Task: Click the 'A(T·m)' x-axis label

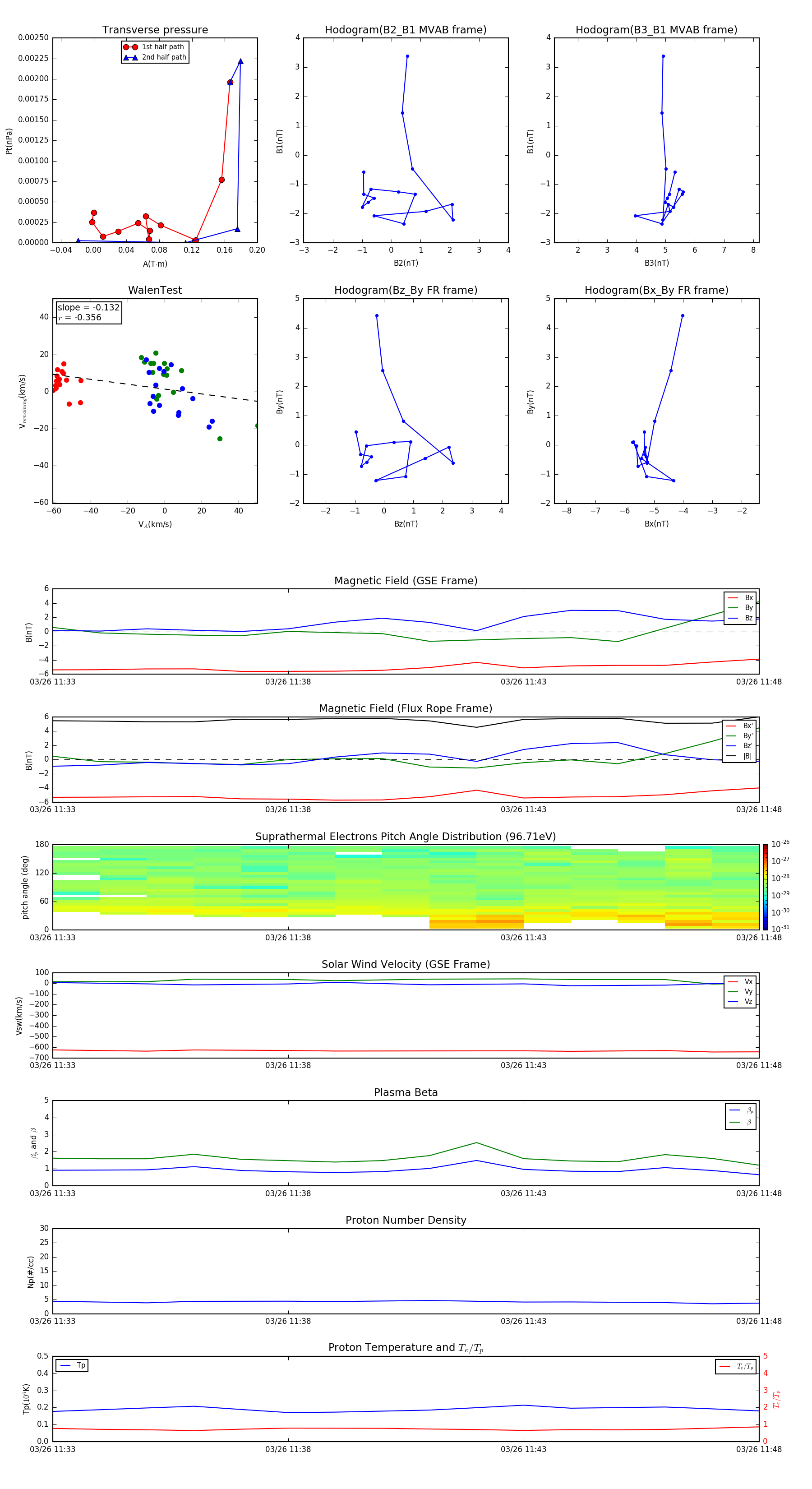Action: point(155,264)
